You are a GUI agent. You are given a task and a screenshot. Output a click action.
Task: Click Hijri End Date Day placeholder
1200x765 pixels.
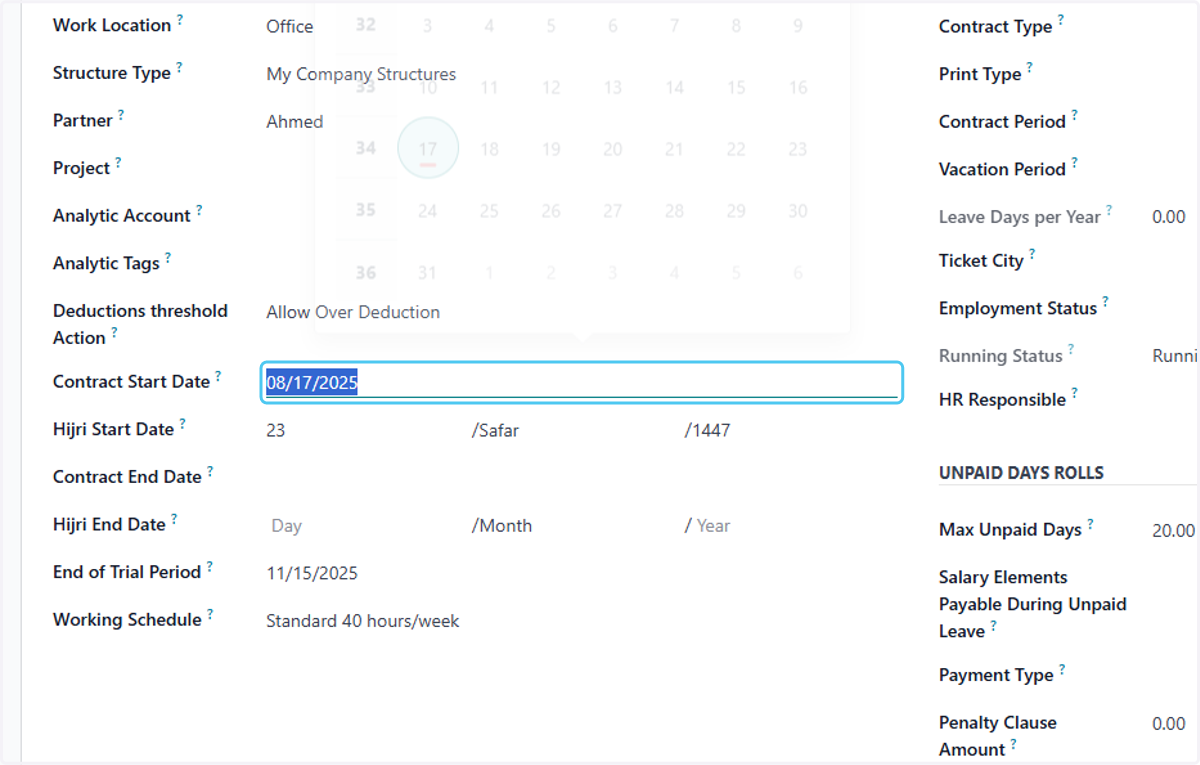287,526
